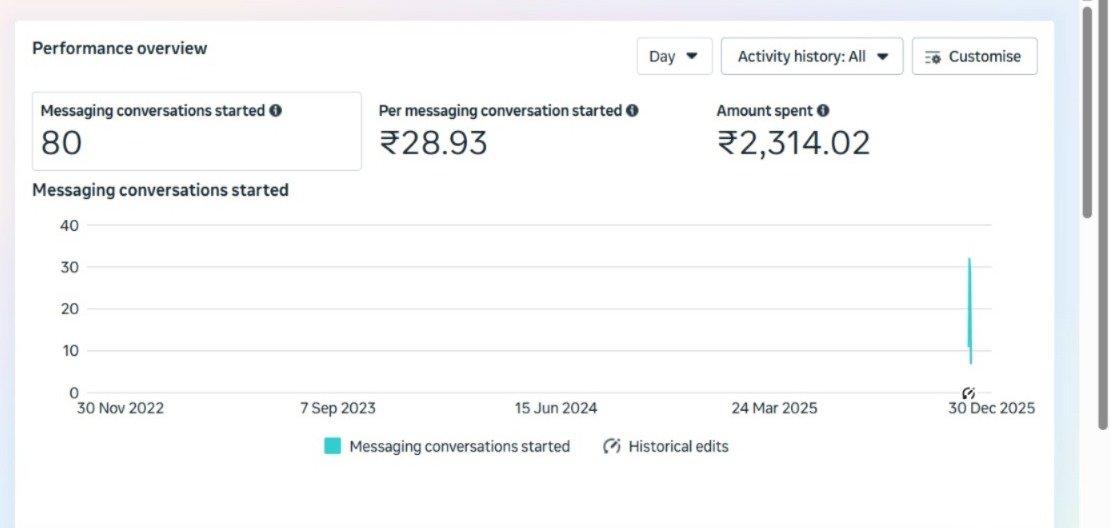This screenshot has height=528, width=1111.
Task: Toggle the Historical edits legend label
Action: point(678,447)
